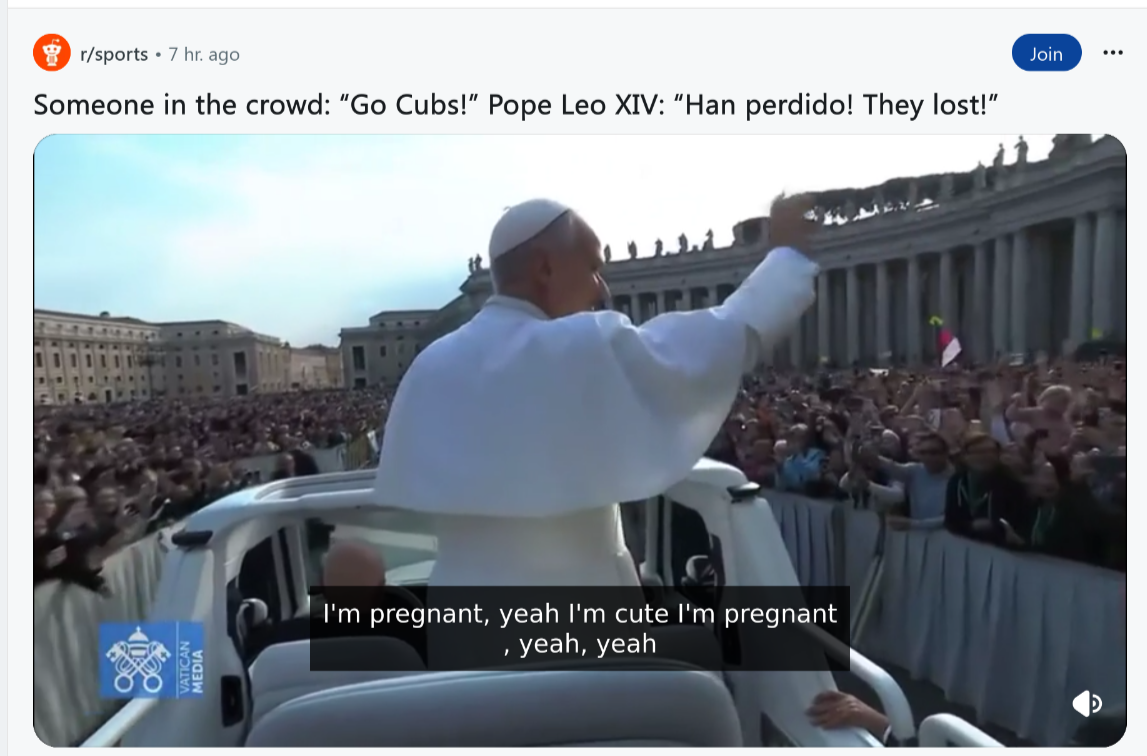
Task: Open the three-dot post options menu
Action: 1113,53
